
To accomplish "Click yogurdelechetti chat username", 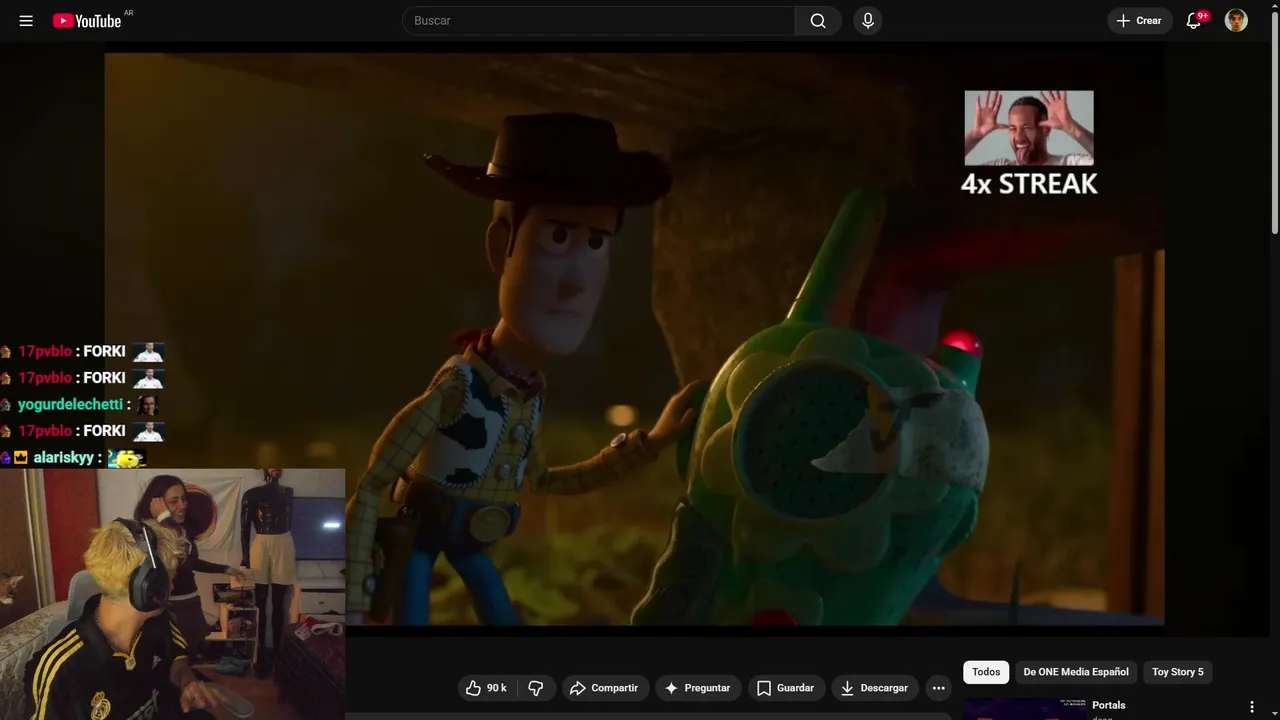I will pyautogui.click(x=70, y=404).
